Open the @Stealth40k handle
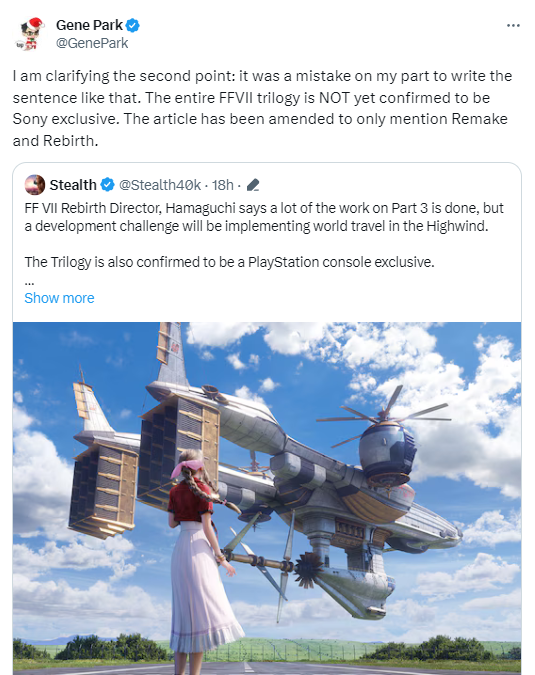The width and height of the screenshot is (535, 675). point(160,185)
